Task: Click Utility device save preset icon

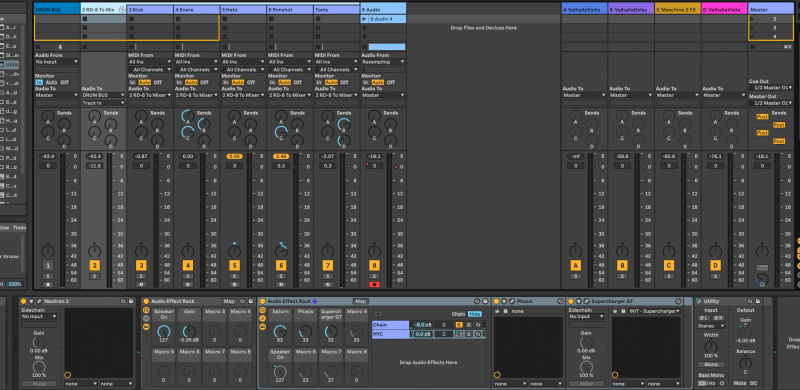Action: [758, 301]
